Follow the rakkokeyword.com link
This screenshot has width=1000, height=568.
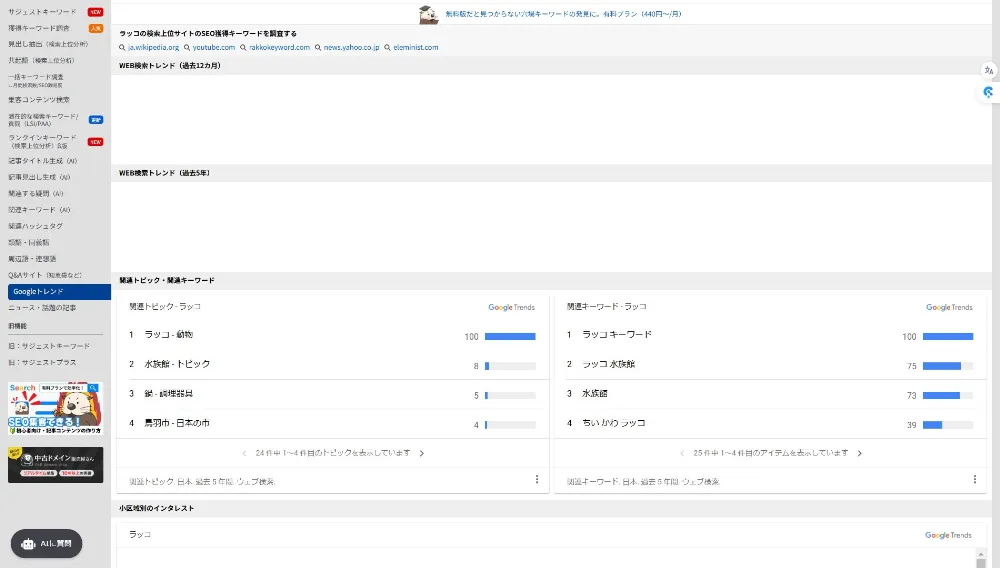click(x=279, y=48)
